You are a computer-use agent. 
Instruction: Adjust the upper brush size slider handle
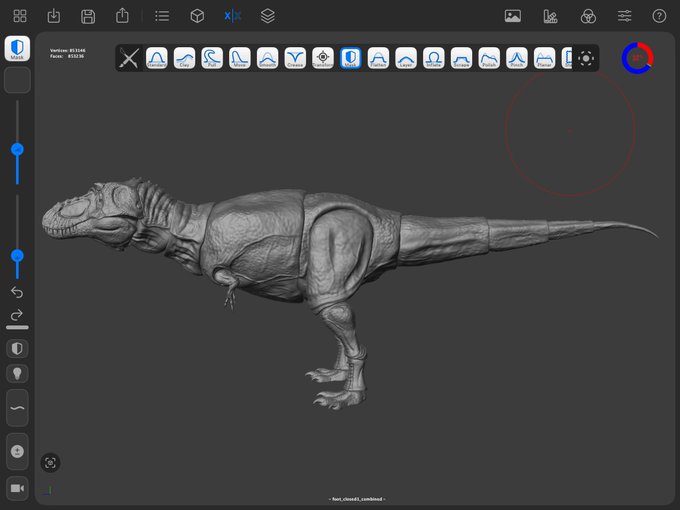coord(17,150)
